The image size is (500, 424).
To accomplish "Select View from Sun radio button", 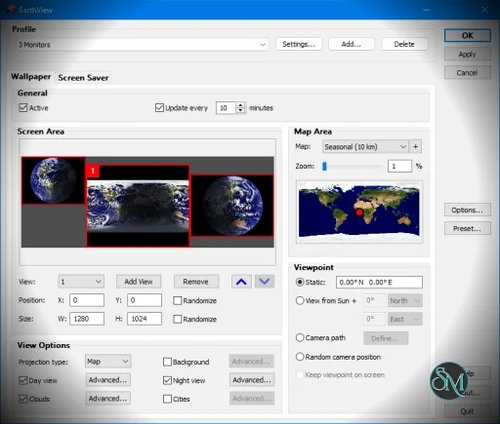I will 300,301.
